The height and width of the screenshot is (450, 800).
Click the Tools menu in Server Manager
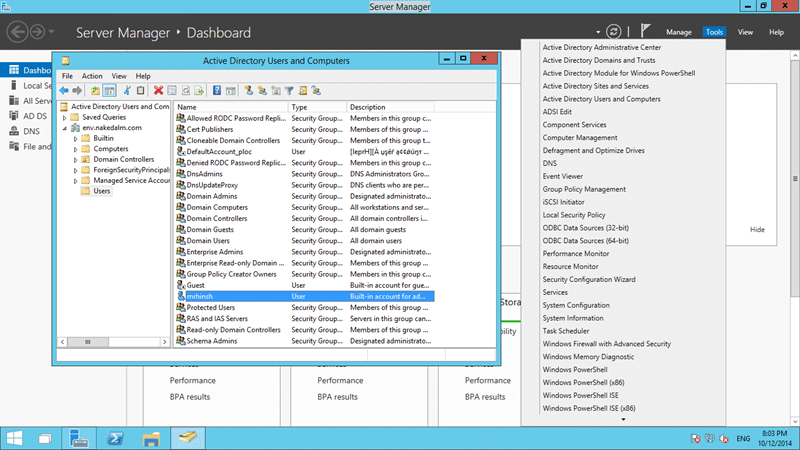[x=714, y=32]
